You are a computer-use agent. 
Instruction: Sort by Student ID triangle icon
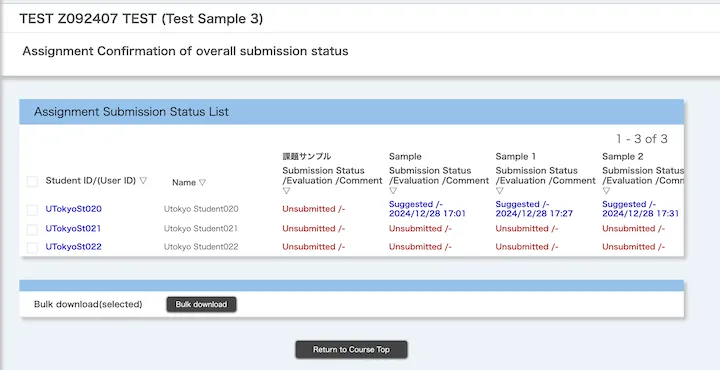[143, 181]
